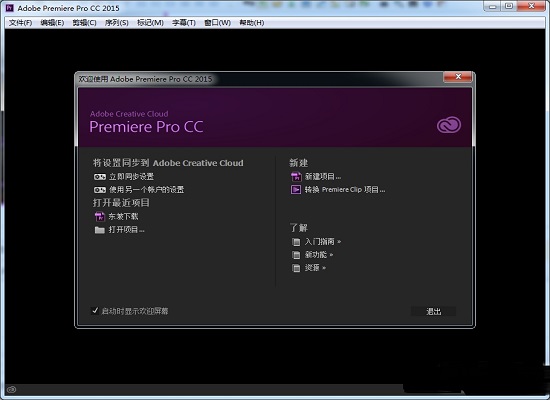
Task: Open the 标记(M) menu
Action: (150, 23)
